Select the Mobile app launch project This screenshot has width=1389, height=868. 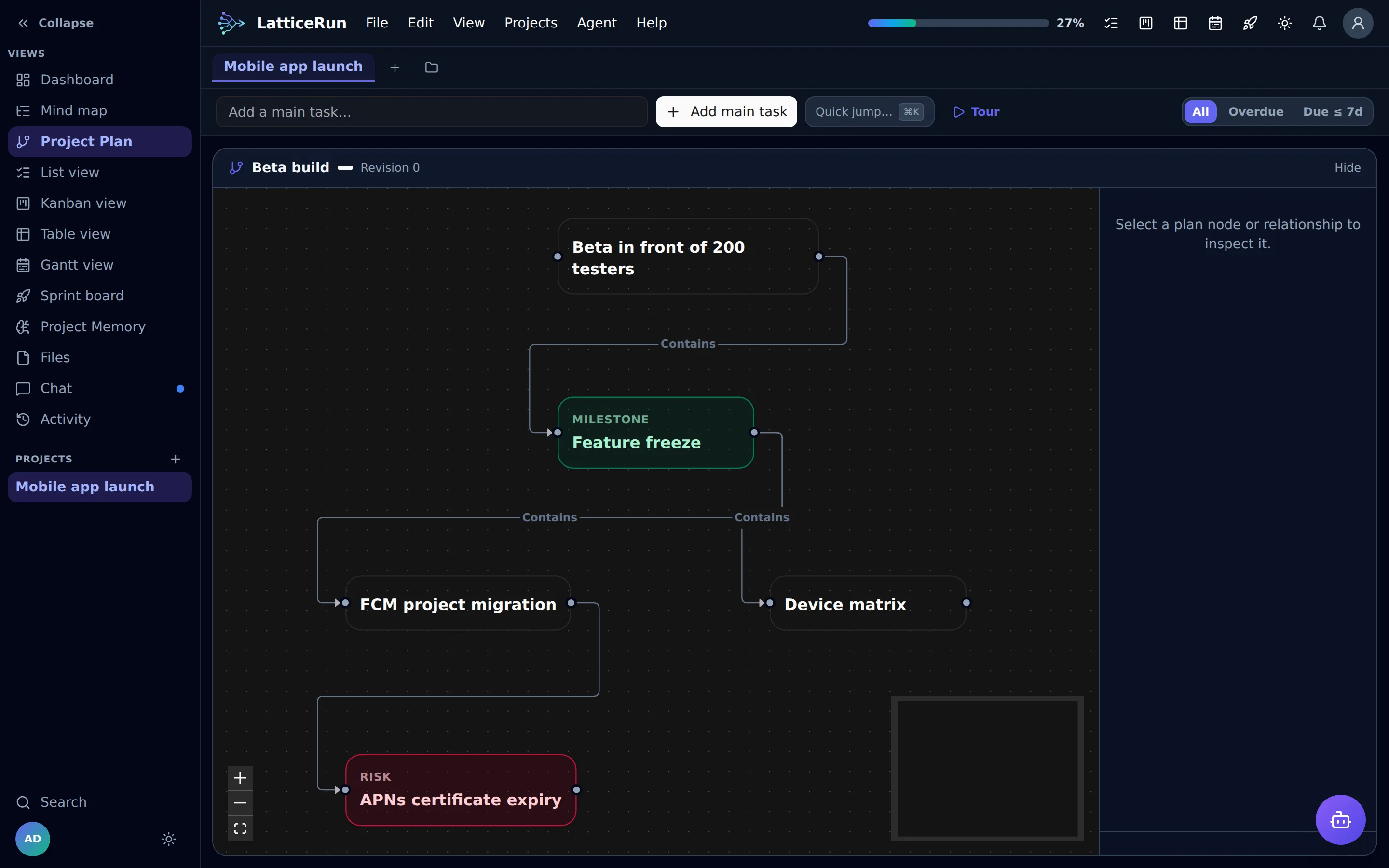(x=100, y=487)
